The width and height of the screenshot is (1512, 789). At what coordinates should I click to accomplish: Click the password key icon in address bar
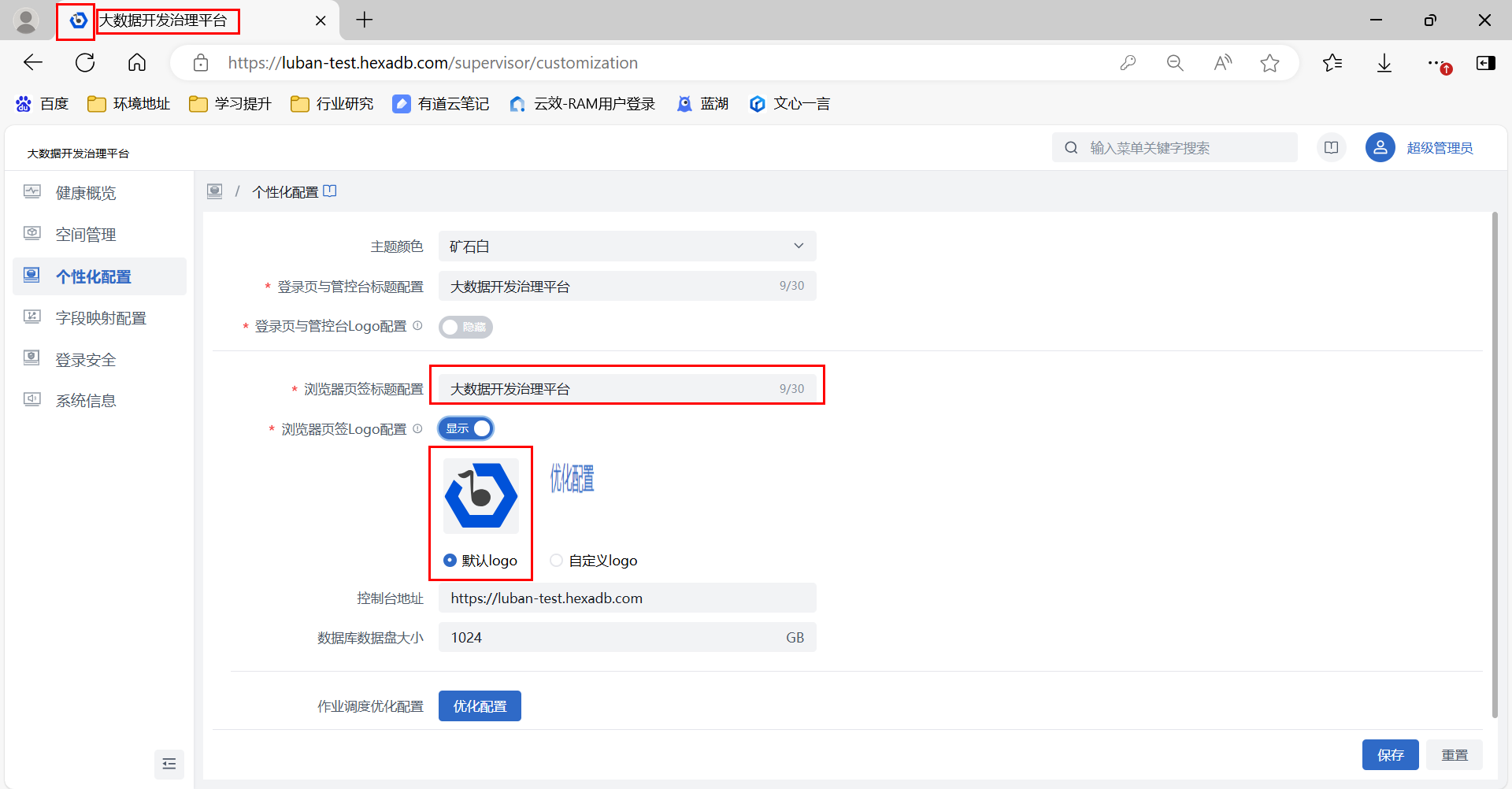(1128, 63)
